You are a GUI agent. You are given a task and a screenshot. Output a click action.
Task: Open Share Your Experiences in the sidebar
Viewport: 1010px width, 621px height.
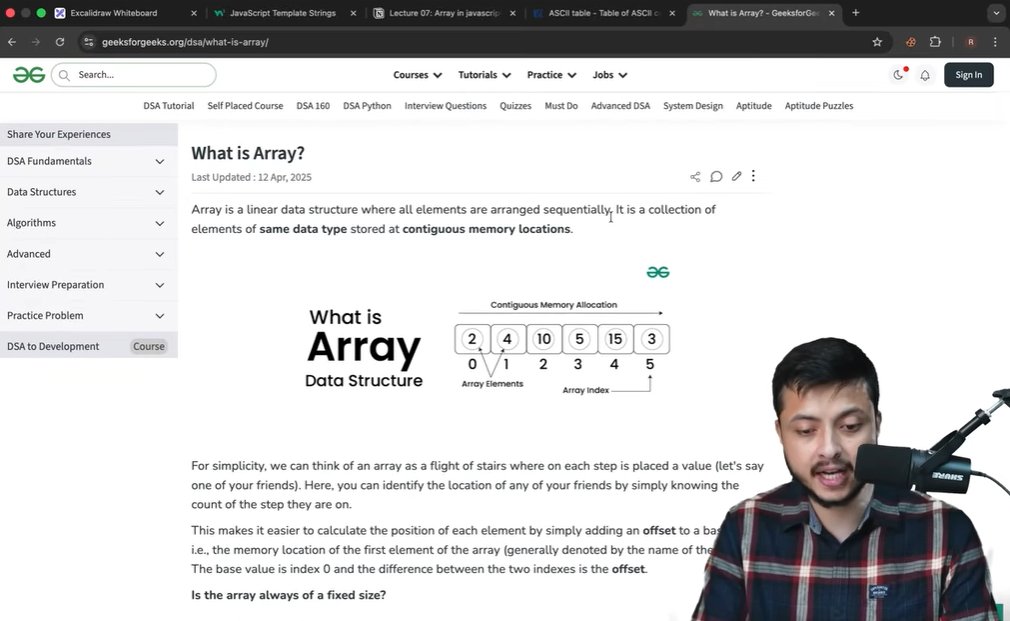(x=88, y=134)
